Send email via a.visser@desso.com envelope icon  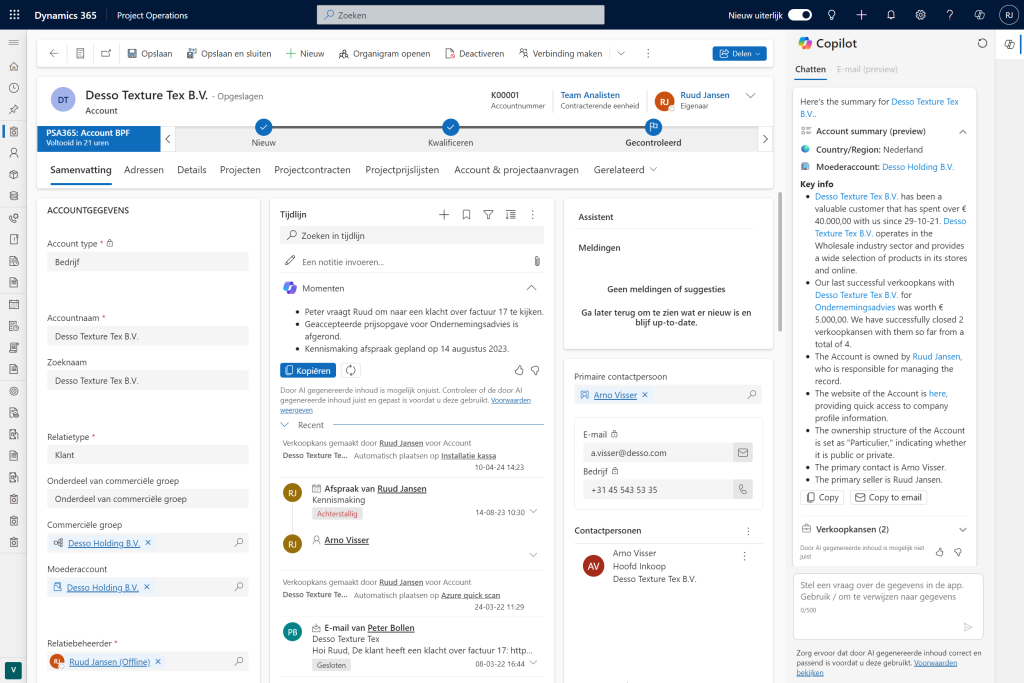[743, 453]
